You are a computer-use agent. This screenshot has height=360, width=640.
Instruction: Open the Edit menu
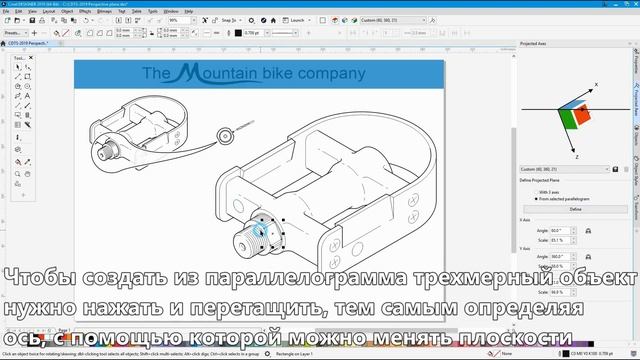(x=18, y=11)
